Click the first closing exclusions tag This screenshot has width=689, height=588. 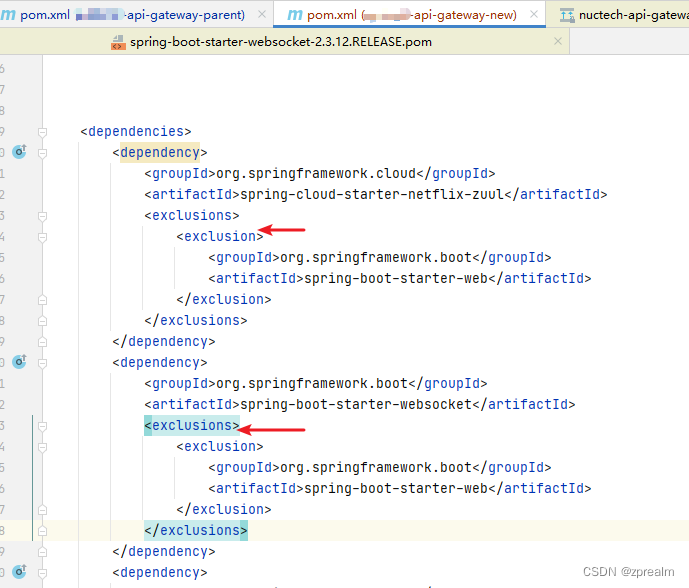(x=196, y=320)
